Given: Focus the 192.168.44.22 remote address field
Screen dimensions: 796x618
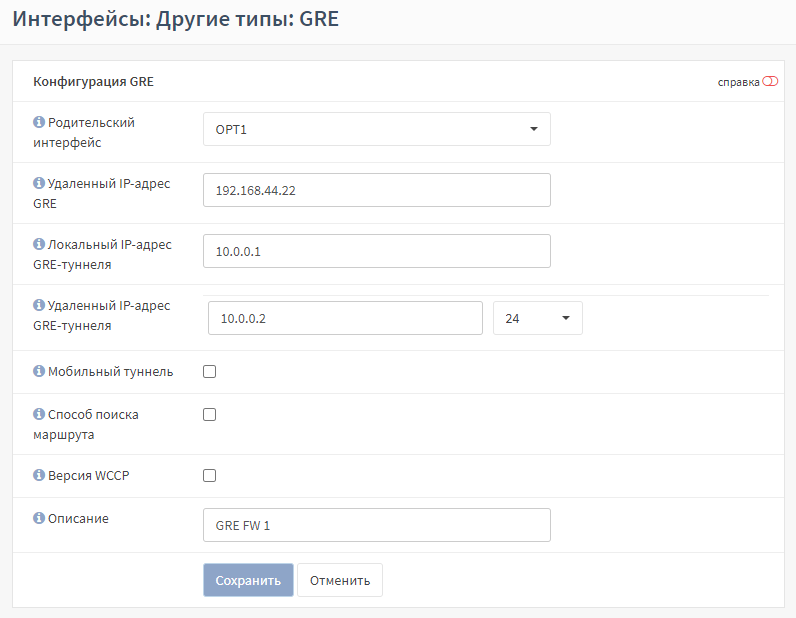Looking at the screenshot, I should [377, 190].
